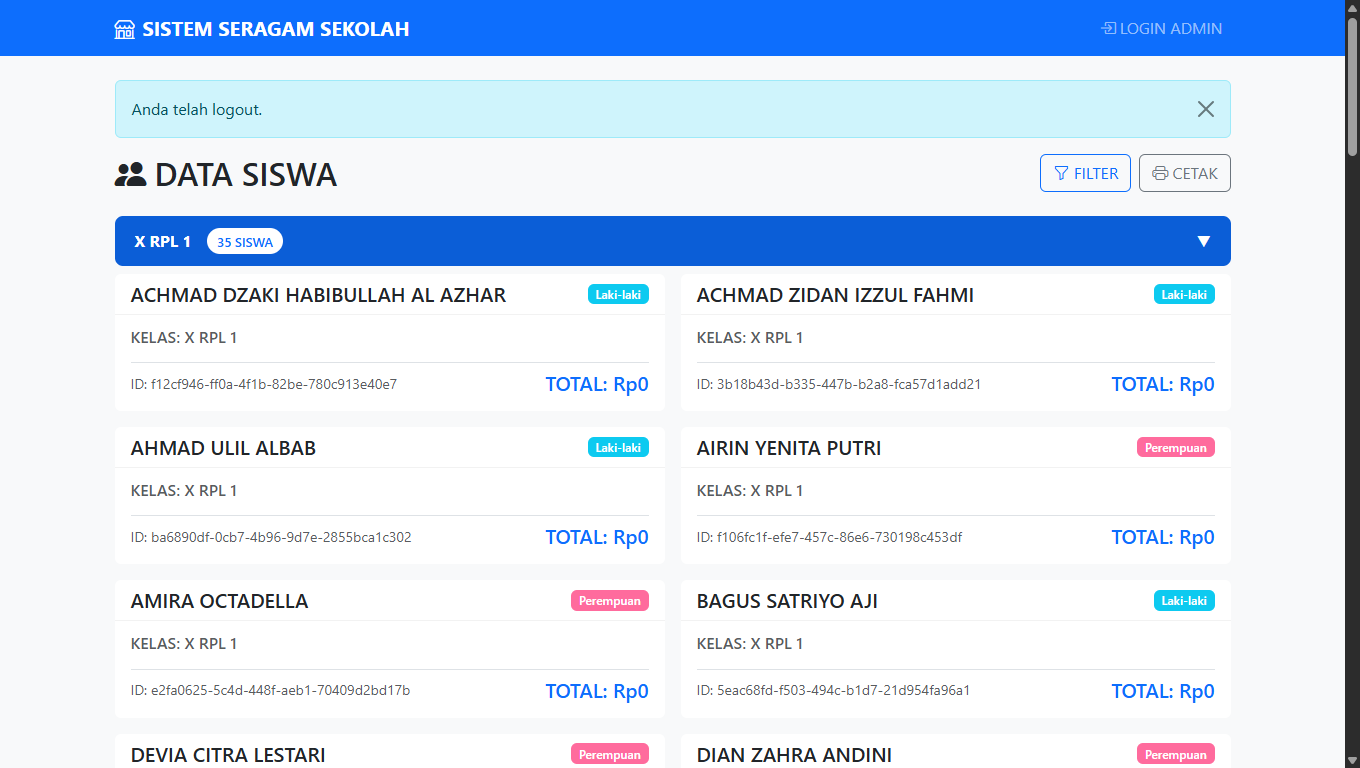Open the LOGIN ADMIN link
Viewport: 1360px width, 768px height.
coord(1162,28)
